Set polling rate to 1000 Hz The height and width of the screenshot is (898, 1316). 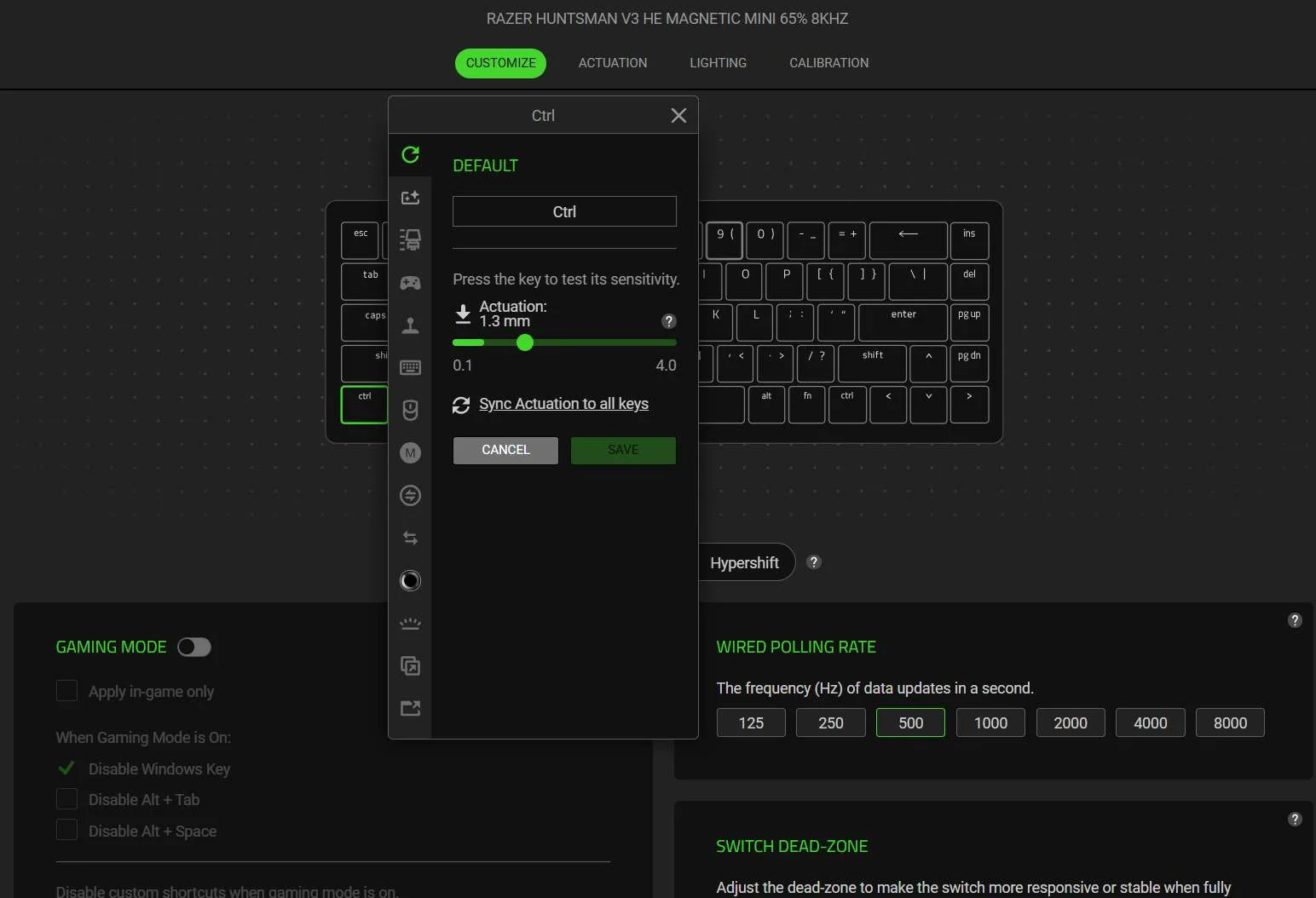[990, 722]
